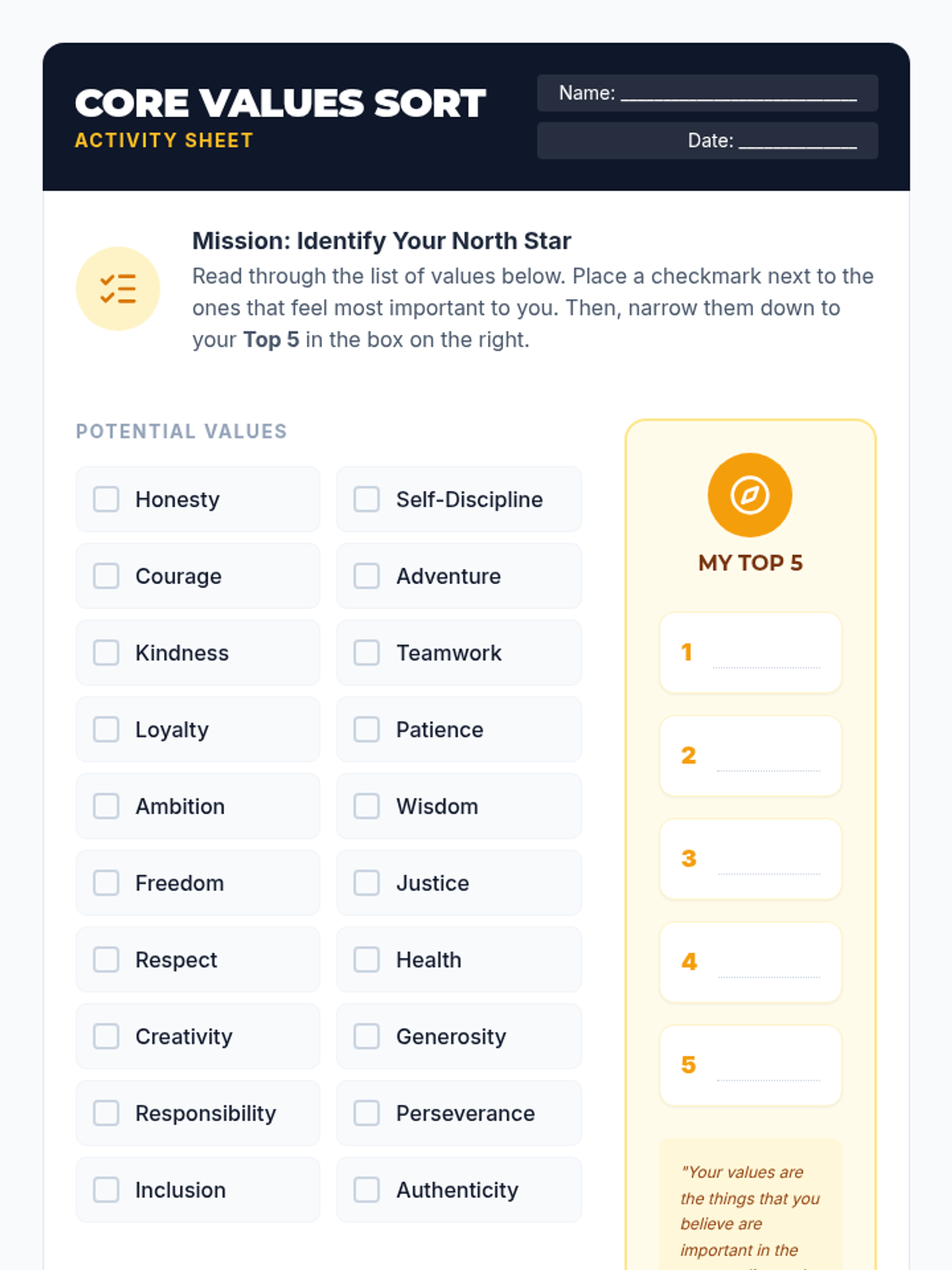Check the Wisdom value
Image resolution: width=952 pixels, height=1270 pixels.
click(367, 806)
